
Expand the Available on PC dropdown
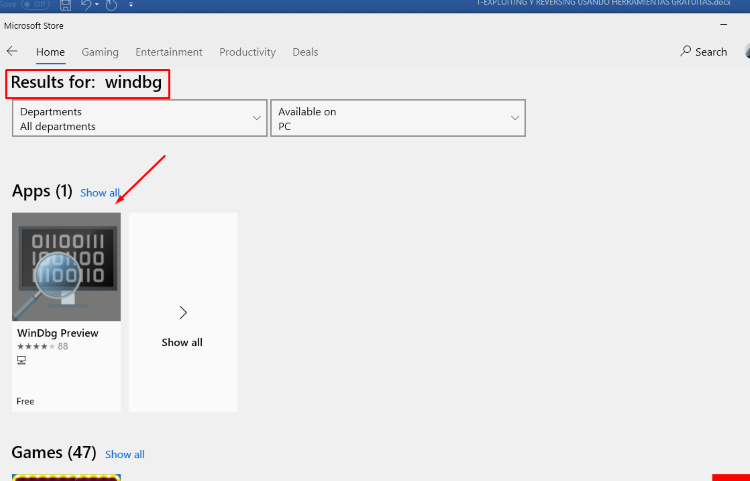pyautogui.click(x=398, y=118)
